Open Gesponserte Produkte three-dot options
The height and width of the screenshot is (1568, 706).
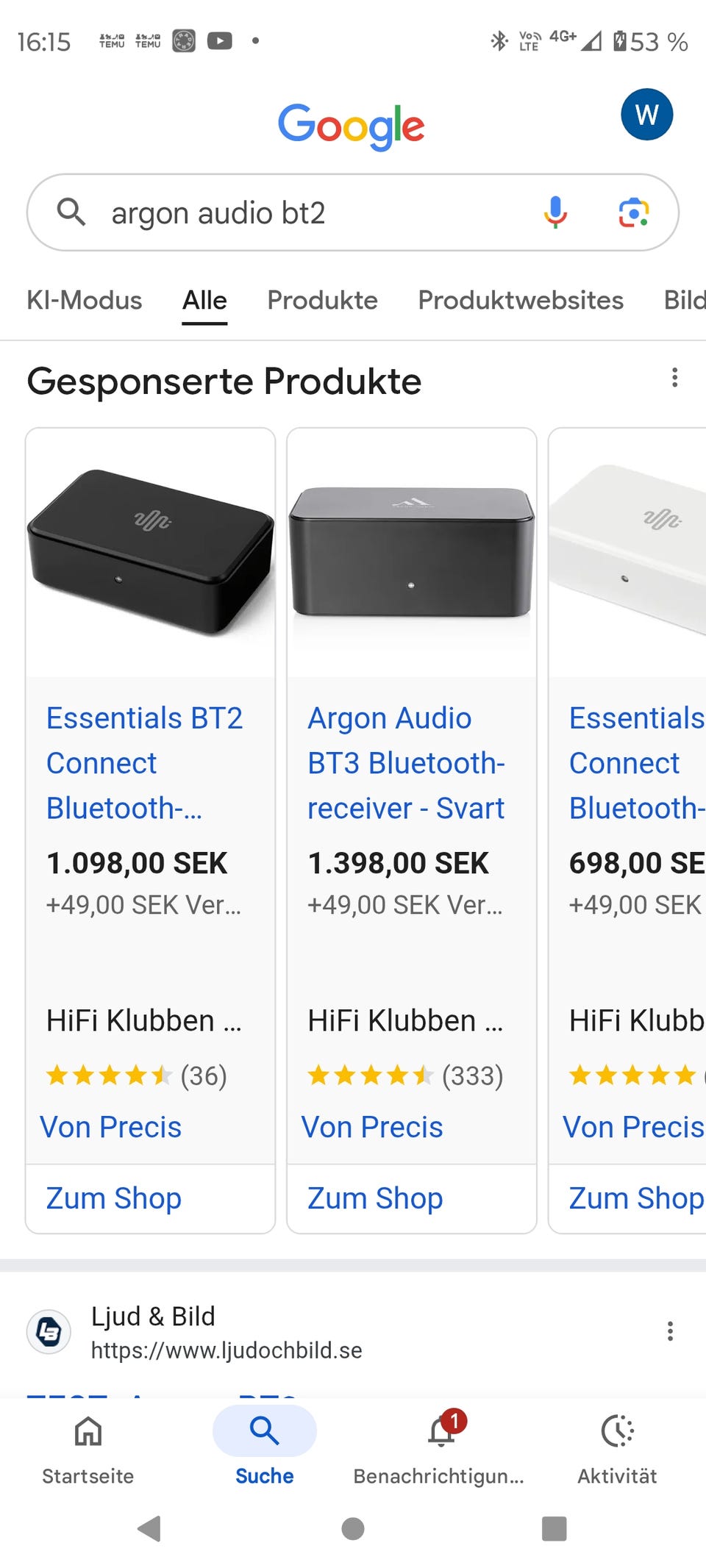click(x=674, y=378)
